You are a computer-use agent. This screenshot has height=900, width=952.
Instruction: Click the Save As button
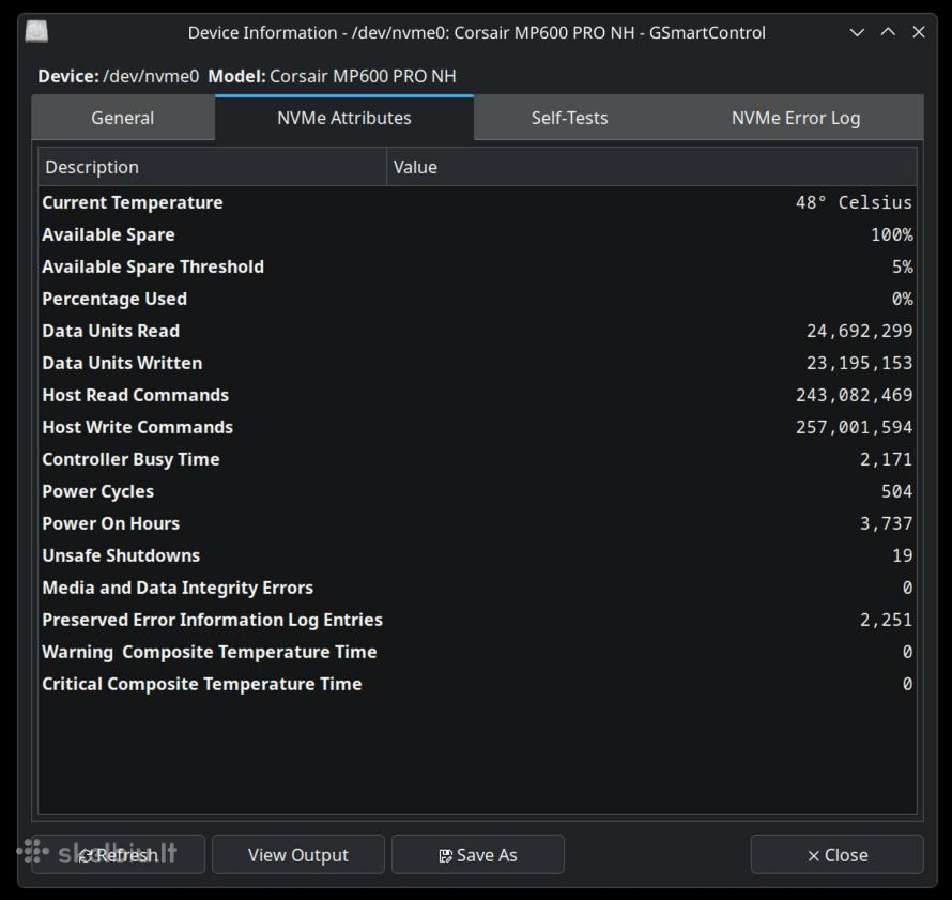[478, 854]
